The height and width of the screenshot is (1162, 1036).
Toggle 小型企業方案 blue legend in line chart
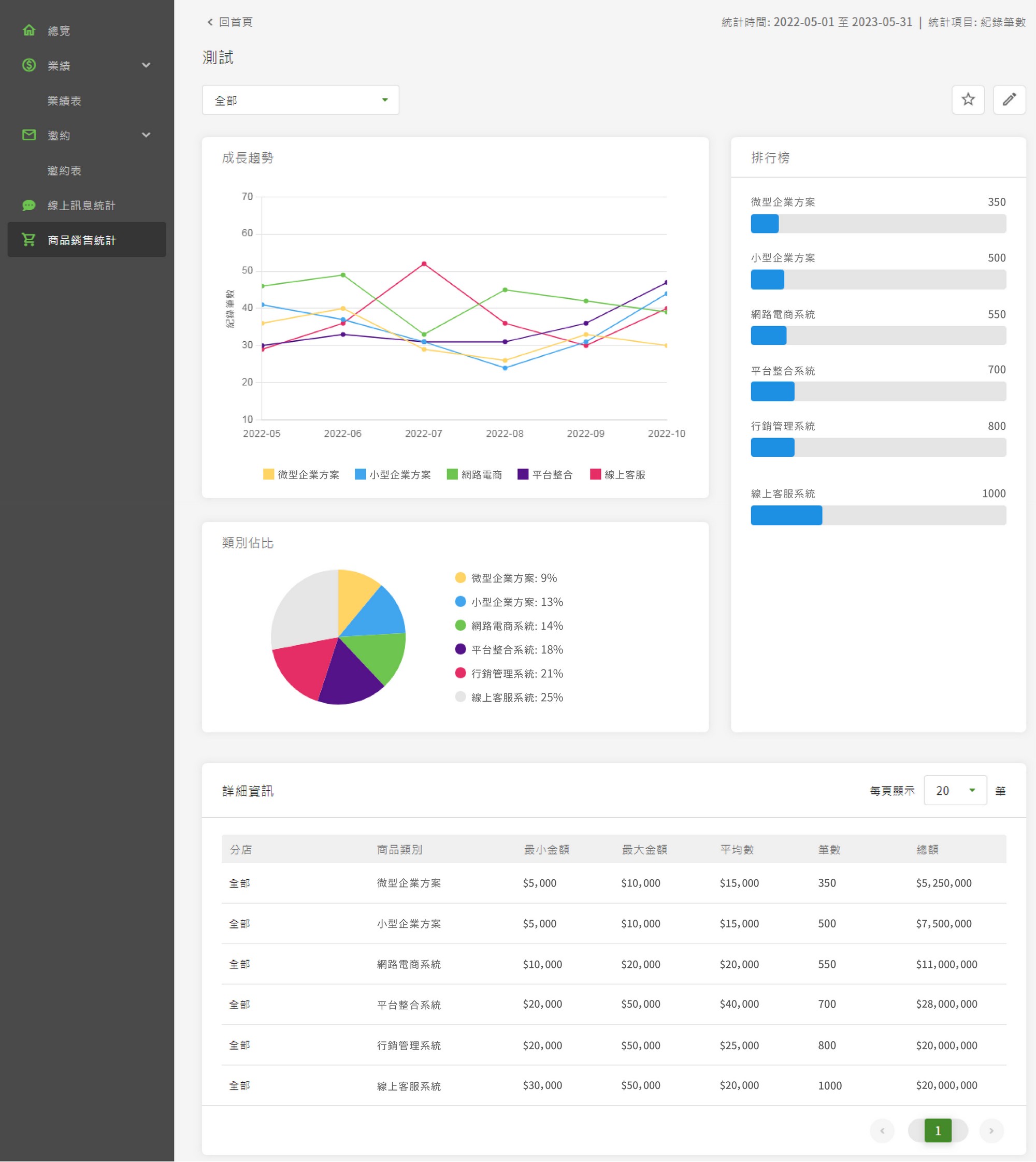pyautogui.click(x=393, y=475)
